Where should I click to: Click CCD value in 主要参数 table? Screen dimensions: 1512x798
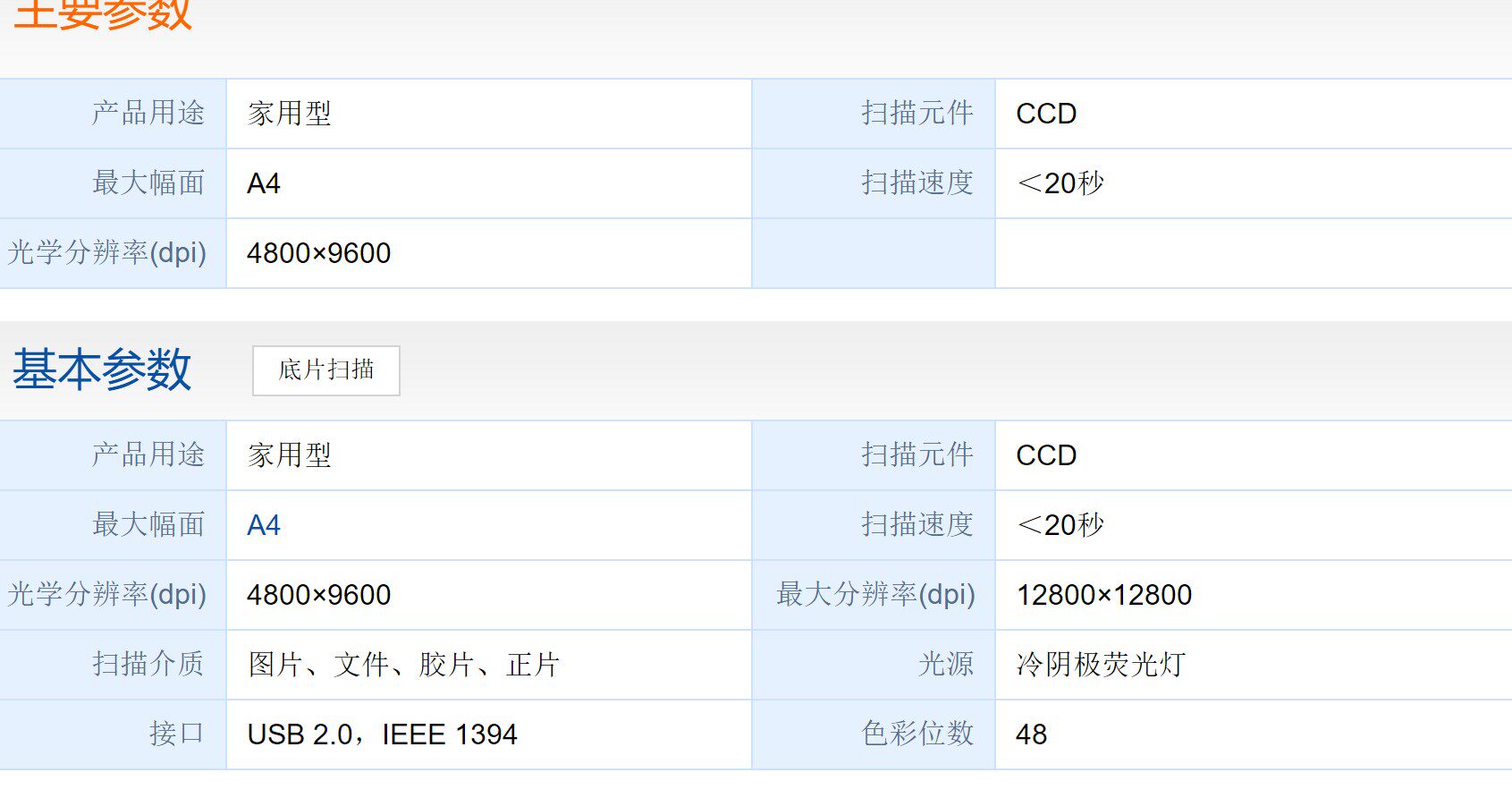click(1046, 114)
